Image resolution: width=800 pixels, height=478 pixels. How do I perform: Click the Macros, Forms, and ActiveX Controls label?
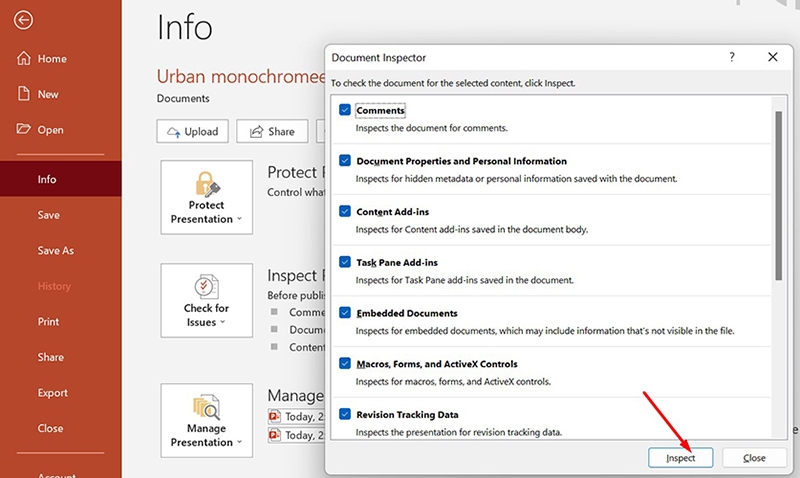click(437, 364)
